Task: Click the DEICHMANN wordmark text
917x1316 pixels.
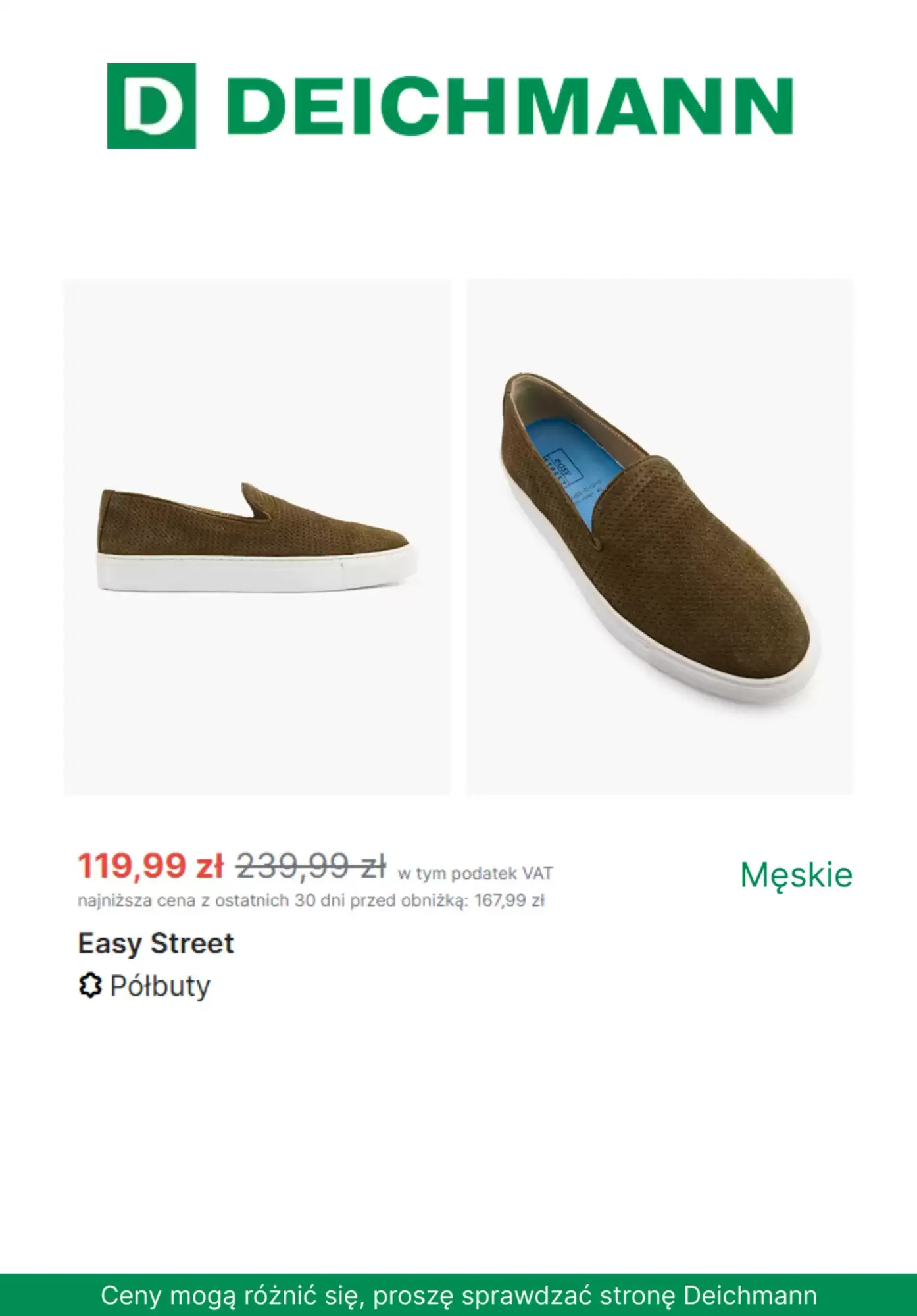Action: pos(510,107)
